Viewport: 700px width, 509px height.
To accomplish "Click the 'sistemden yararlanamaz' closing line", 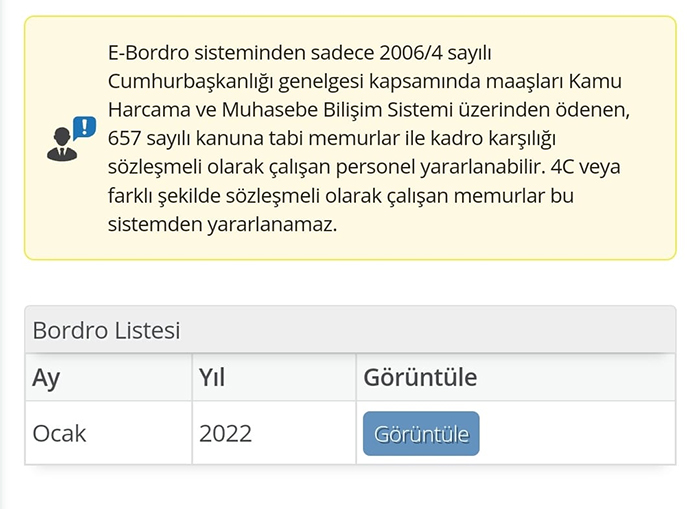I will tap(222, 224).
